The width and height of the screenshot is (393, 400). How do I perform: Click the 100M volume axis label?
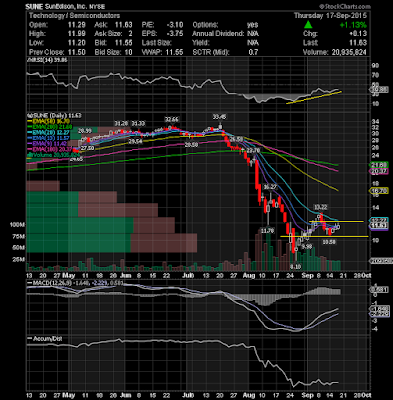pyautogui.click(x=17, y=225)
